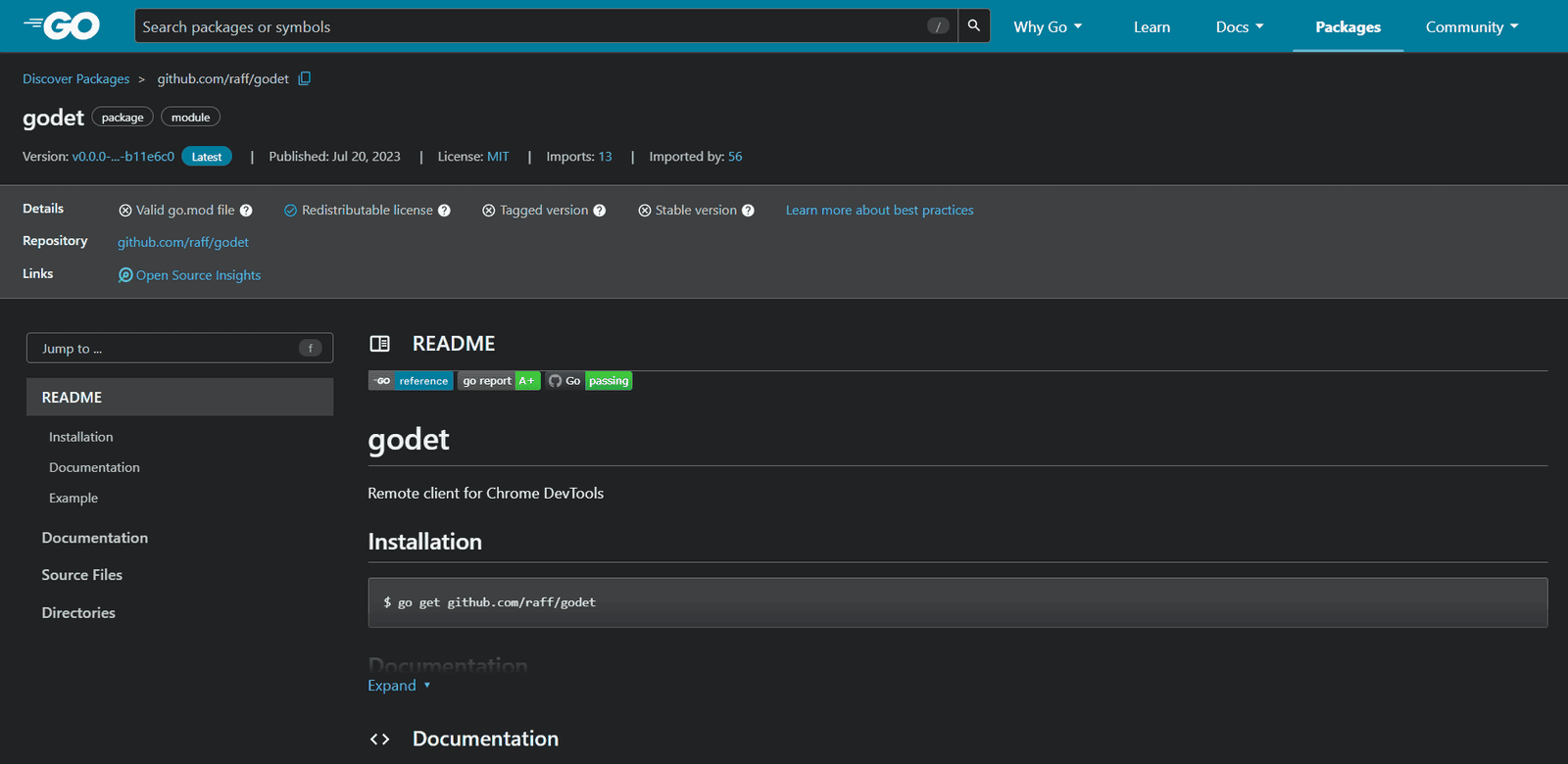Open github.com/raff/godet repository link
Viewport: 1568px width, 764px height.
pos(183,242)
